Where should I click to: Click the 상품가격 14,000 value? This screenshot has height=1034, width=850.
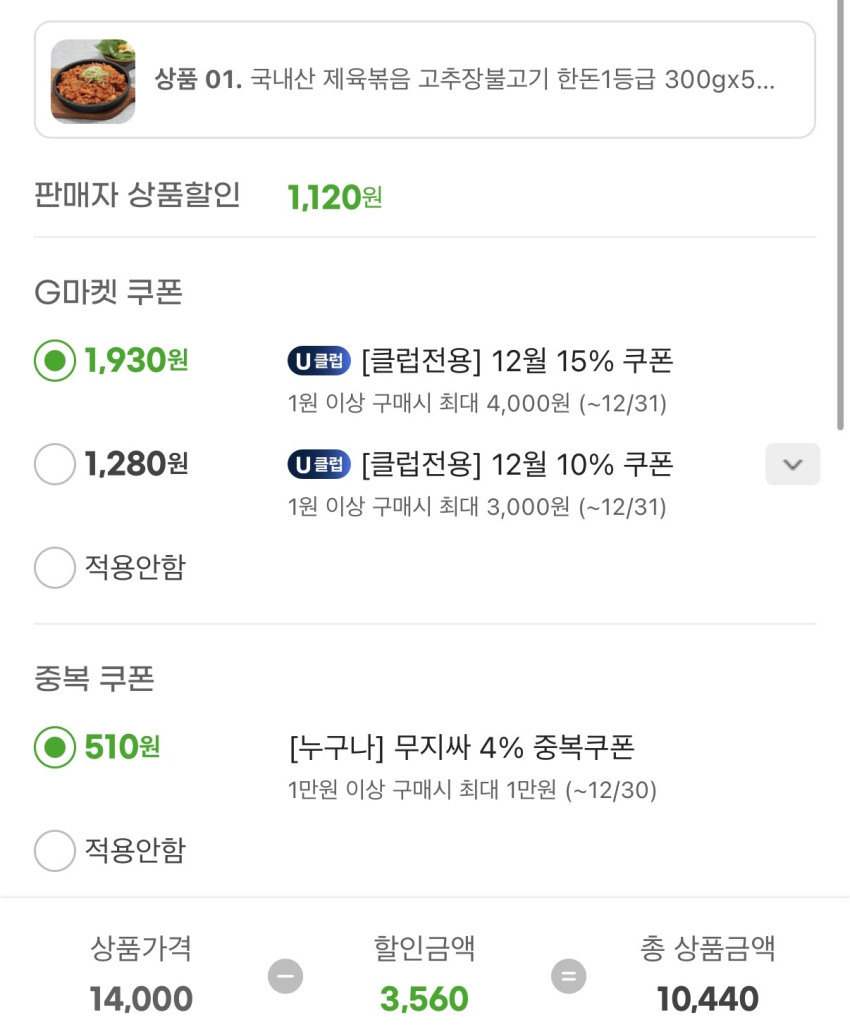(141, 998)
